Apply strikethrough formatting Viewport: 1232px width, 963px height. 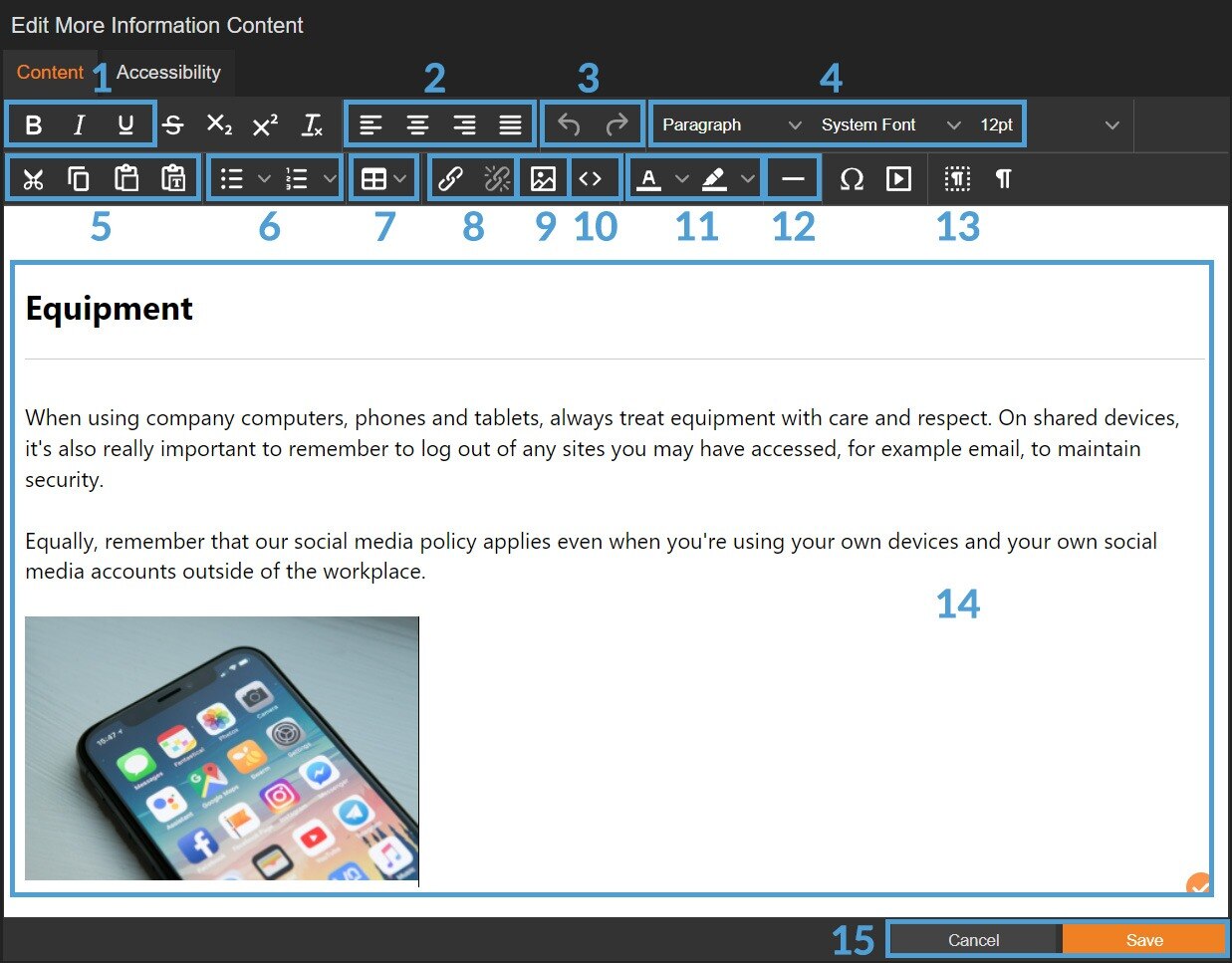(173, 124)
